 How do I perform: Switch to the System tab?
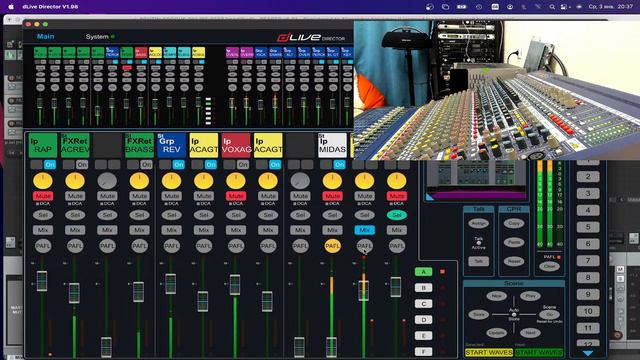click(97, 37)
